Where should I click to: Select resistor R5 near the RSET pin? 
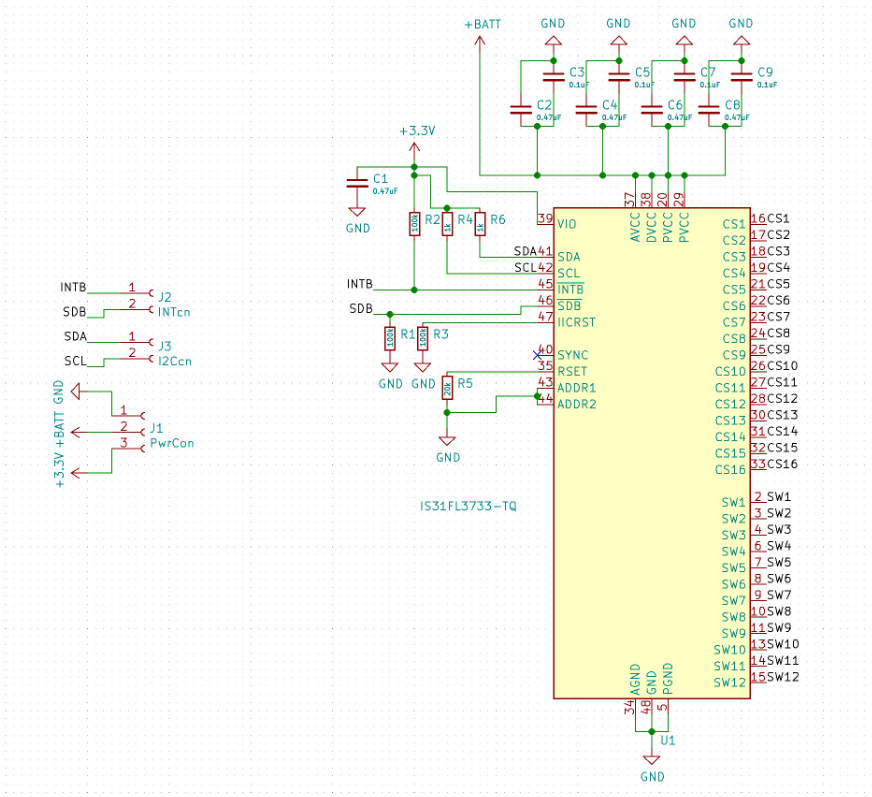point(447,386)
